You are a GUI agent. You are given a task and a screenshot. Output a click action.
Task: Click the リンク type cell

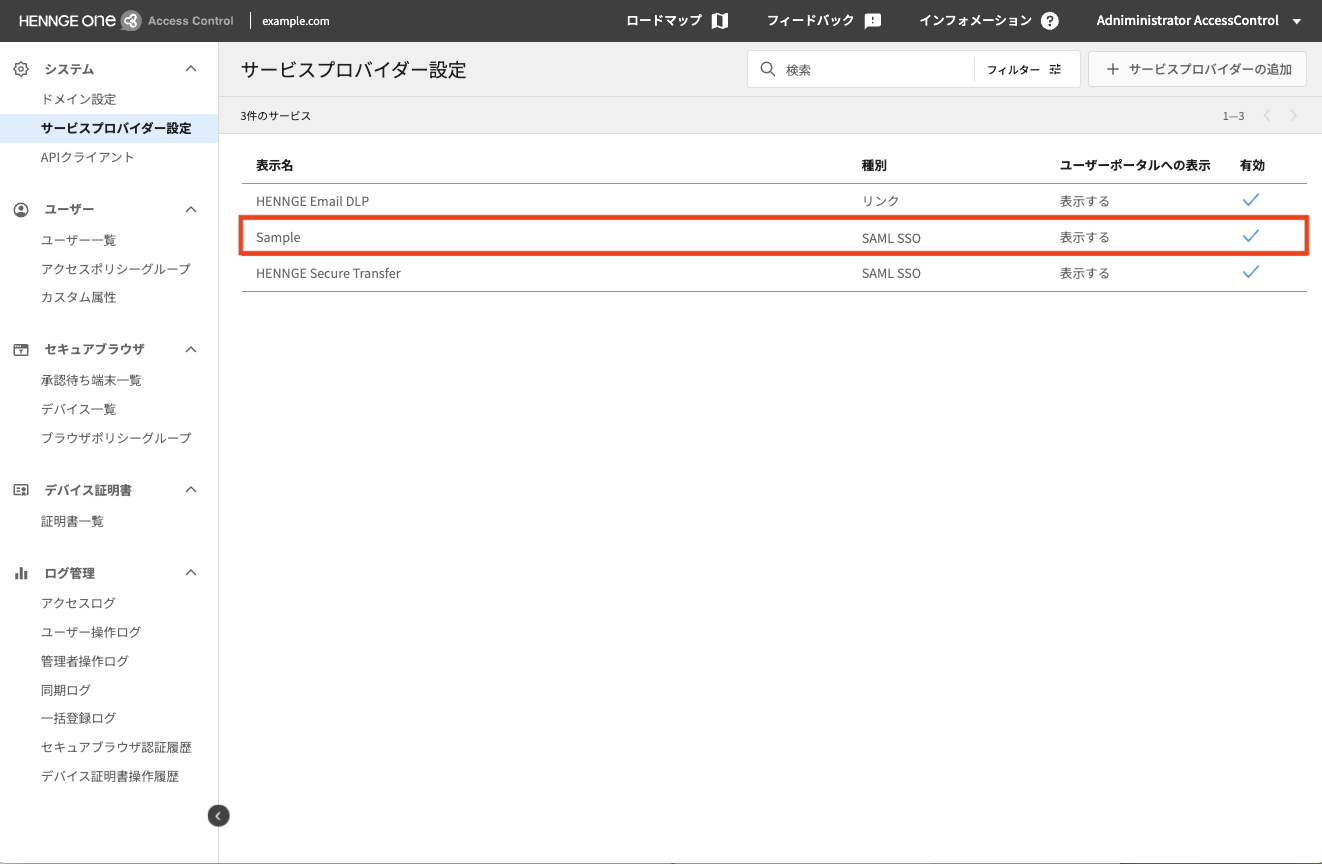click(880, 201)
